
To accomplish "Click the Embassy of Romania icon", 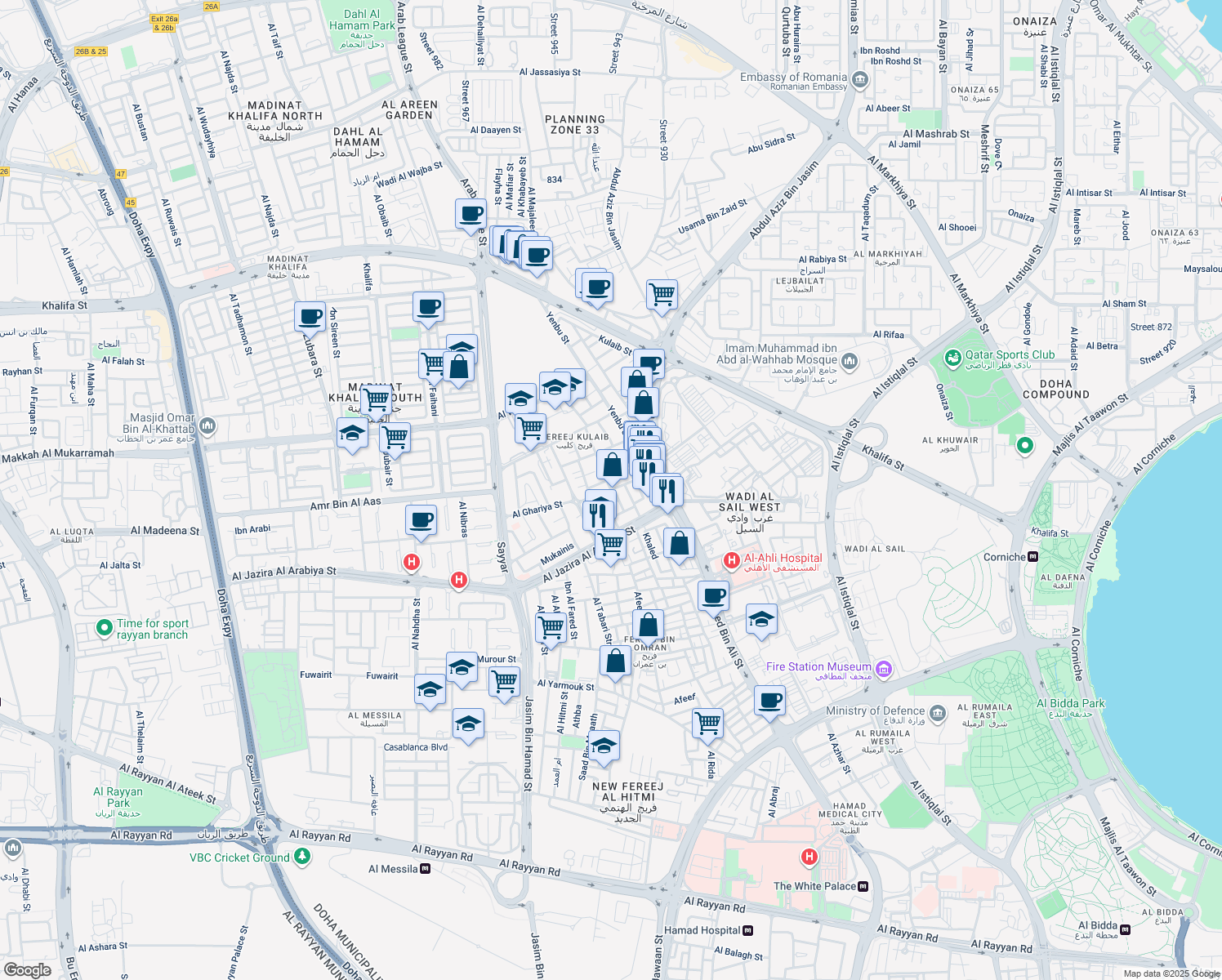I will pos(859,80).
